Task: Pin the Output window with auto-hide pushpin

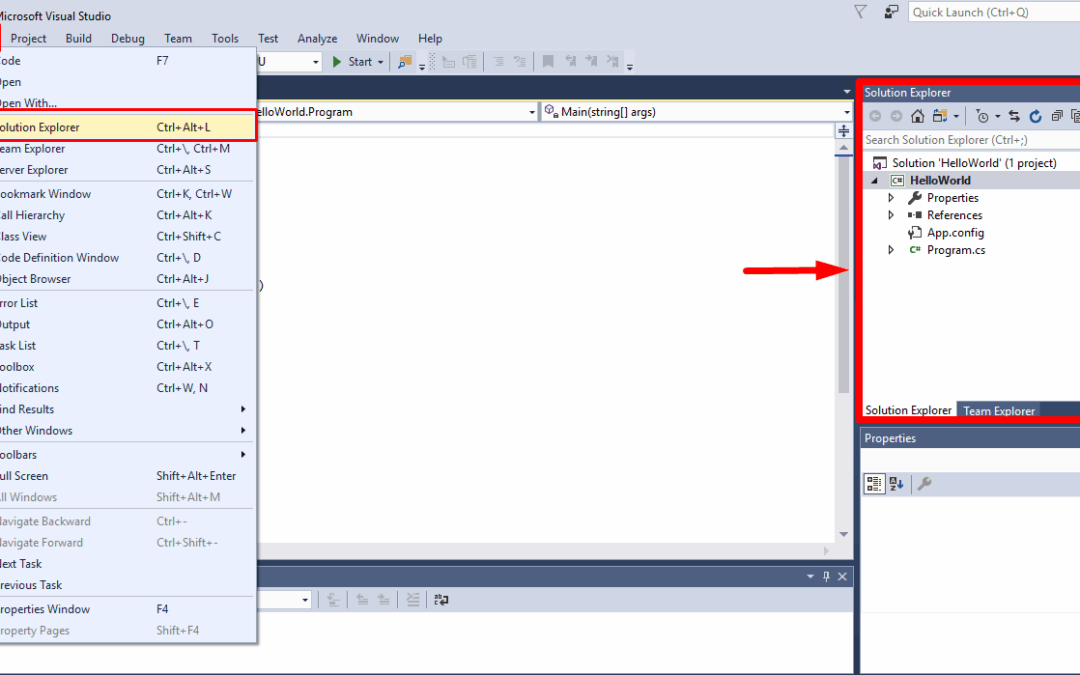Action: [x=826, y=577]
